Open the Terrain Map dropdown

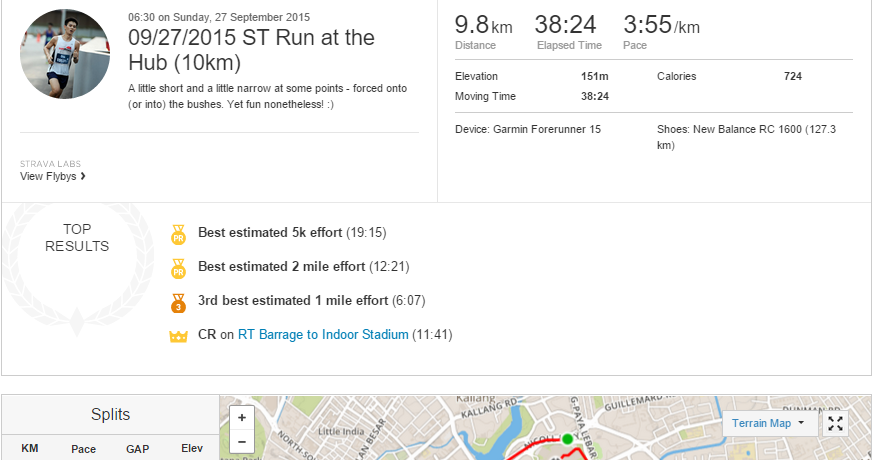[x=767, y=423]
